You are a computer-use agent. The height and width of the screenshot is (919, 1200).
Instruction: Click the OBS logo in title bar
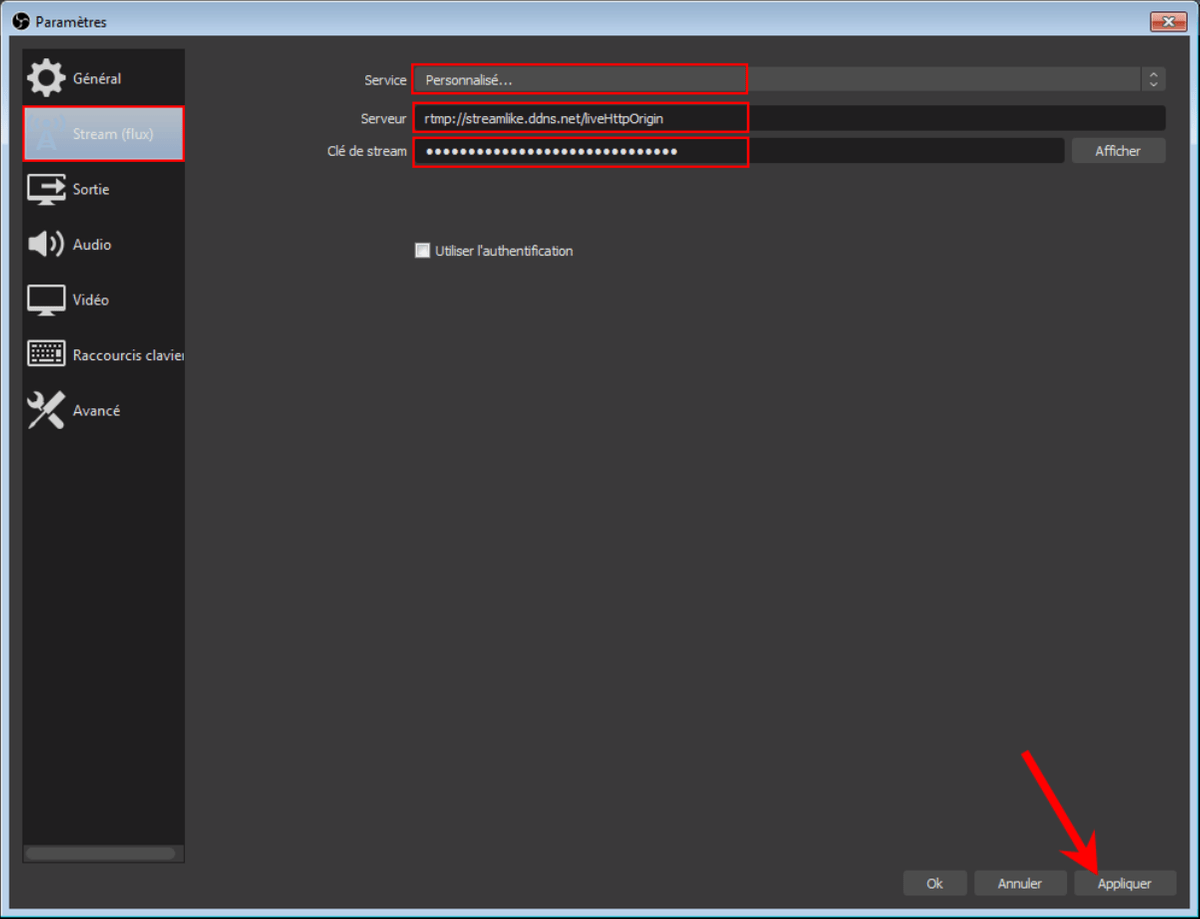[21, 22]
